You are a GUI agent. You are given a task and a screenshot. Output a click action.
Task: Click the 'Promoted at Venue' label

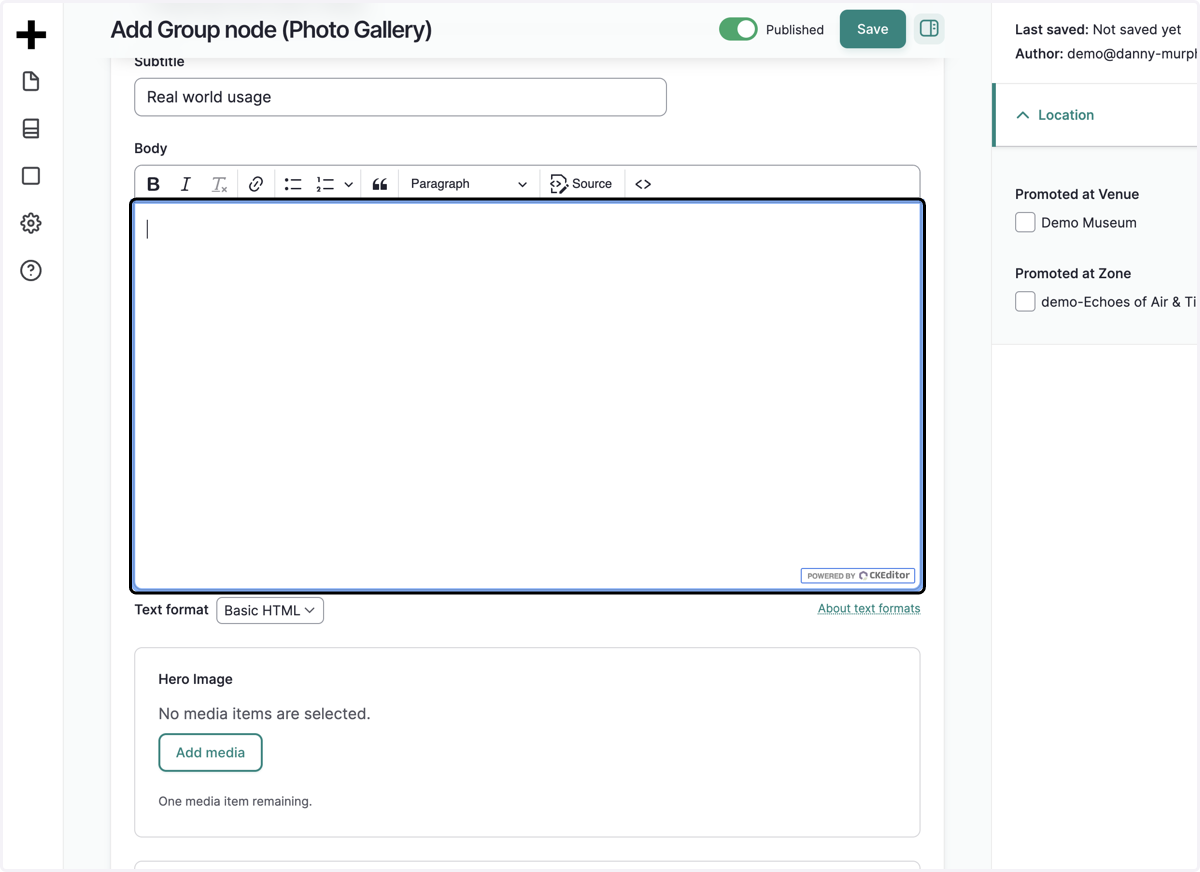point(1077,194)
